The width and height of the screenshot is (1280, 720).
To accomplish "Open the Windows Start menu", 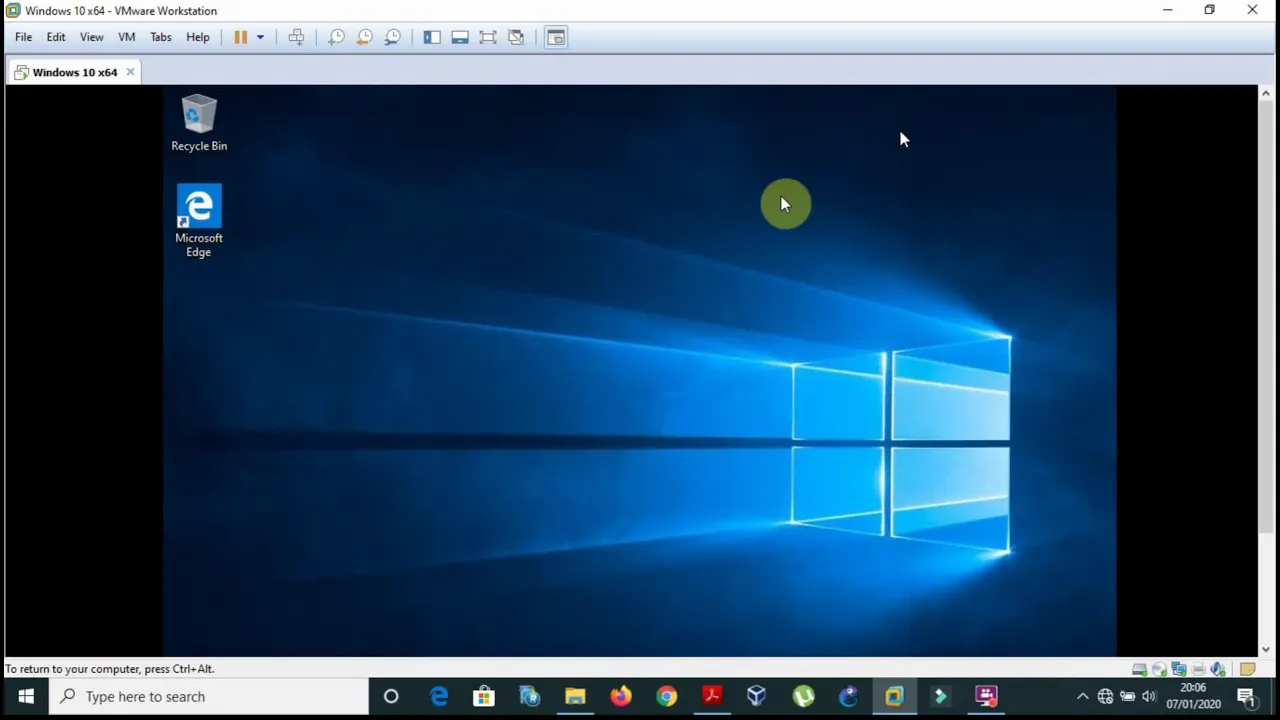I will pos(26,696).
